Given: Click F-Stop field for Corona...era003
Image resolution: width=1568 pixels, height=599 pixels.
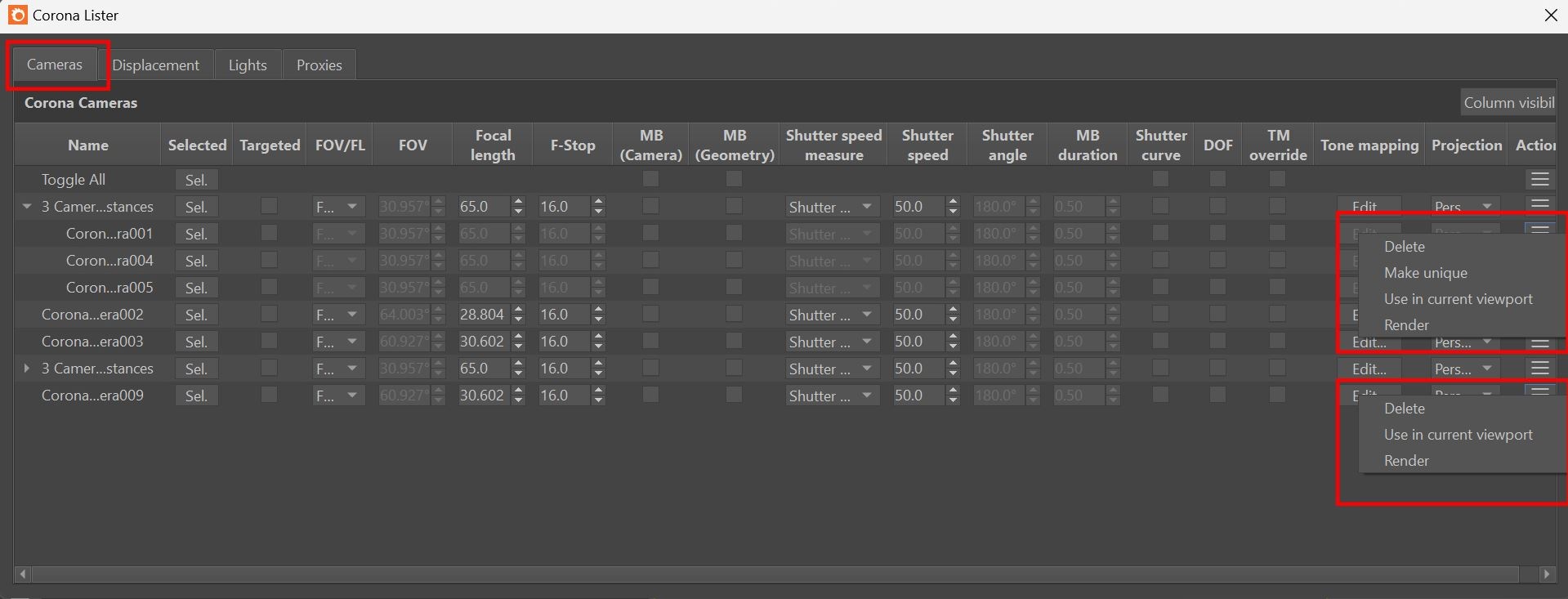Looking at the screenshot, I should coord(564,342).
